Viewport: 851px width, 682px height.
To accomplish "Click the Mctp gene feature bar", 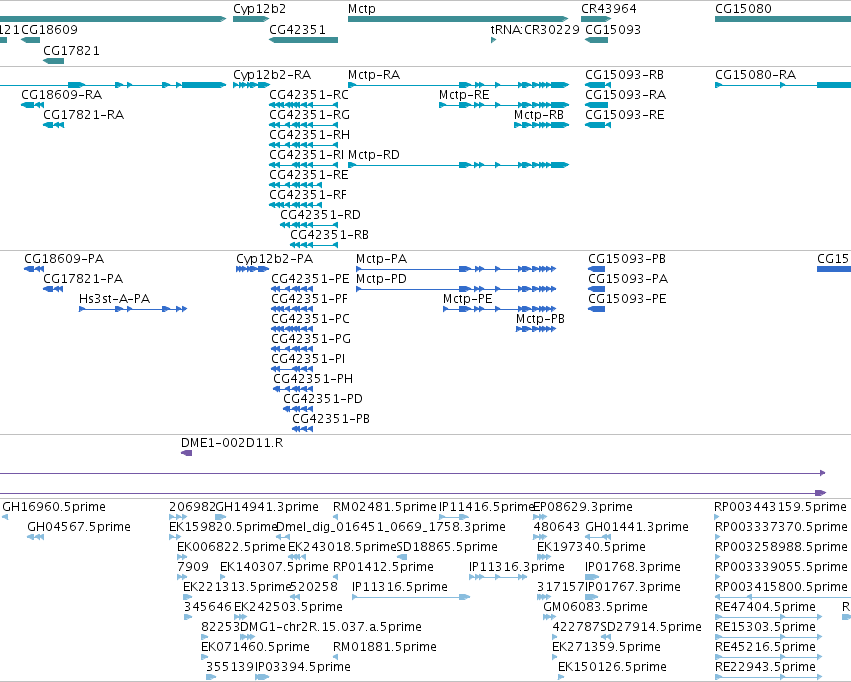I will tap(458, 19).
